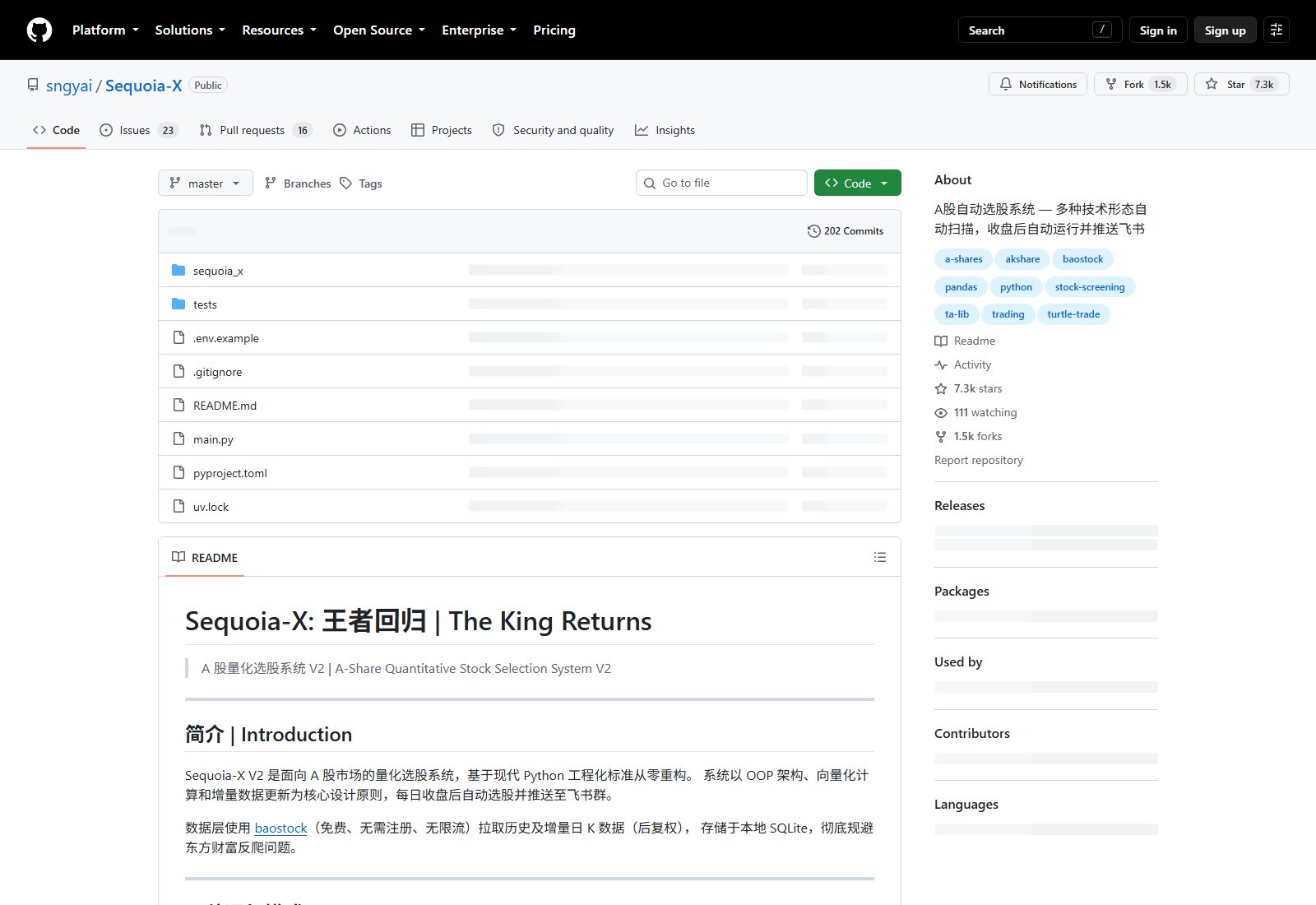Screen dimensions: 1316x905
Task: Click the Tags tag icon
Action: [346, 183]
